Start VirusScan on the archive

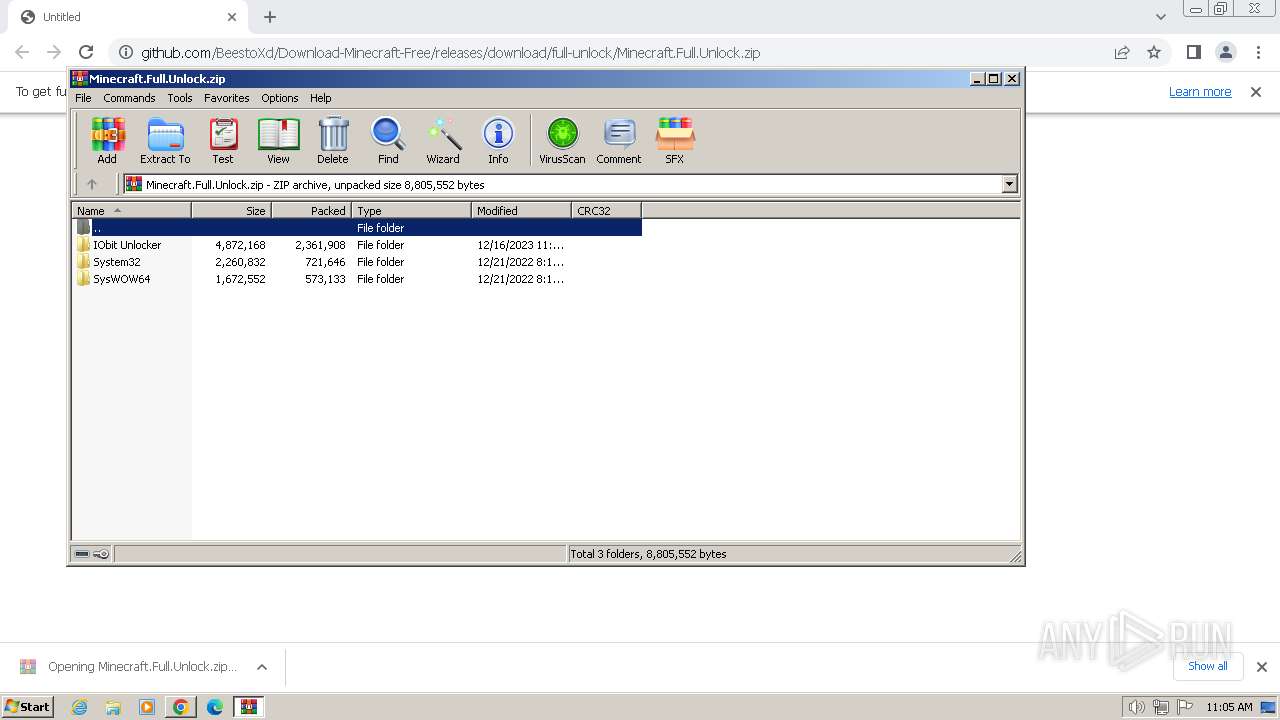pos(562,141)
